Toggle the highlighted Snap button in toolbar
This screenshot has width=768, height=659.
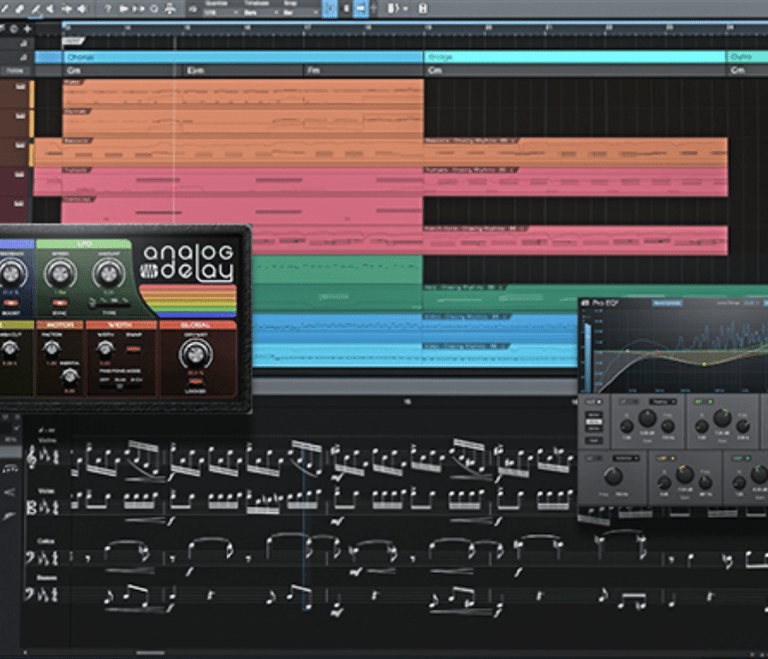point(330,8)
